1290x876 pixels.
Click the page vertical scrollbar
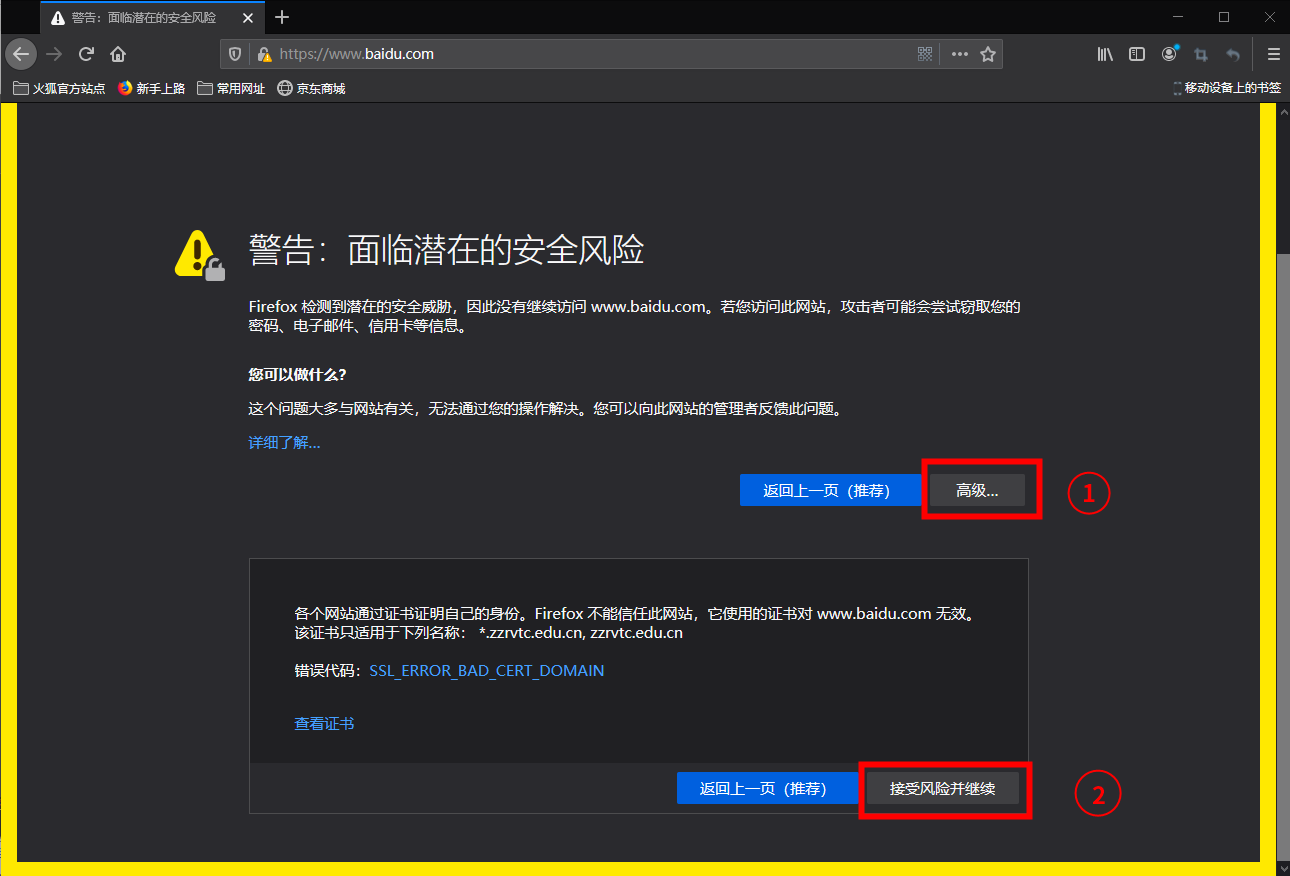(x=1283, y=500)
